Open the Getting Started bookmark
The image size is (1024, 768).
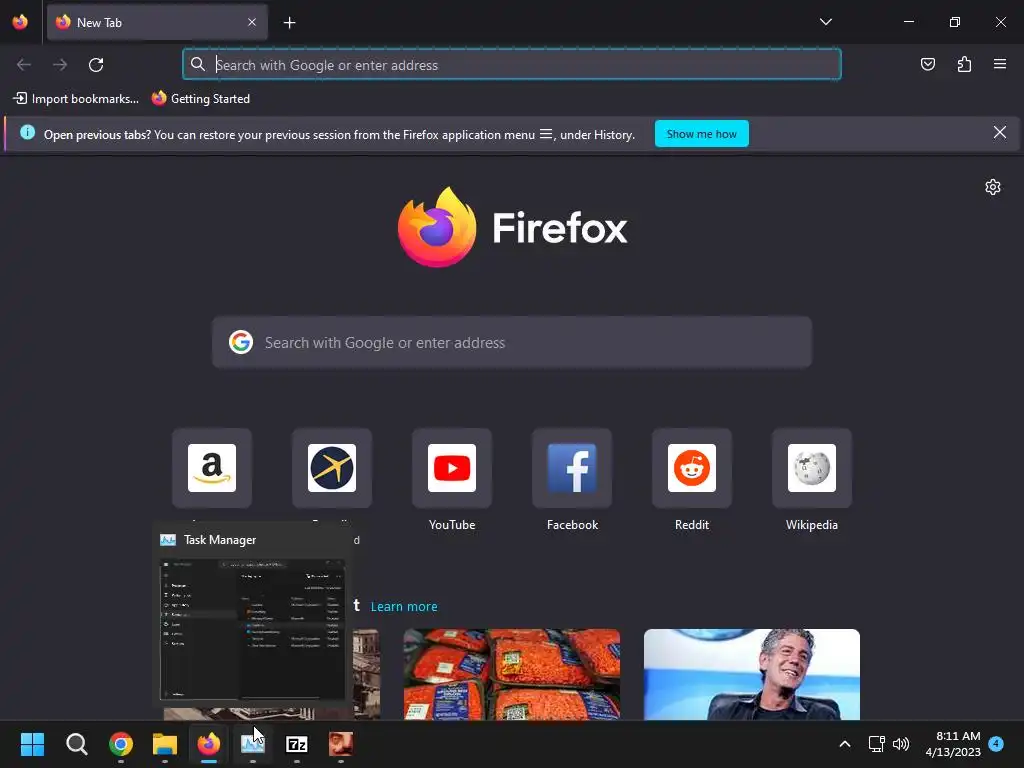click(200, 99)
